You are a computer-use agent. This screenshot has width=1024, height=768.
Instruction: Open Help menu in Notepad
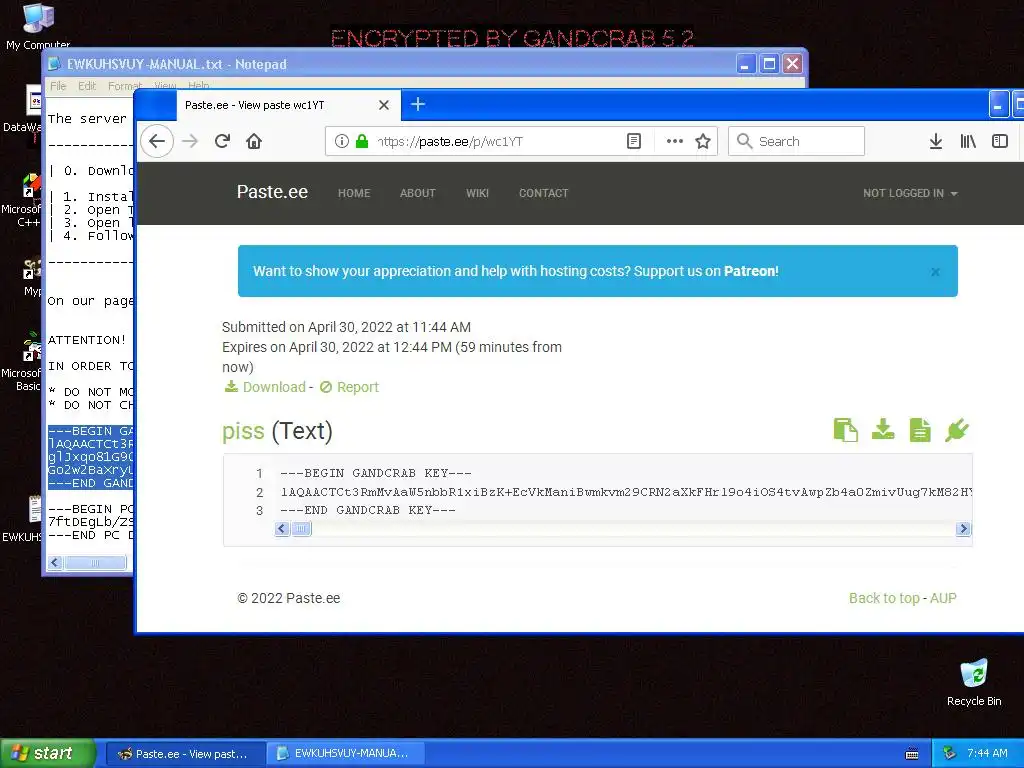tap(199, 86)
